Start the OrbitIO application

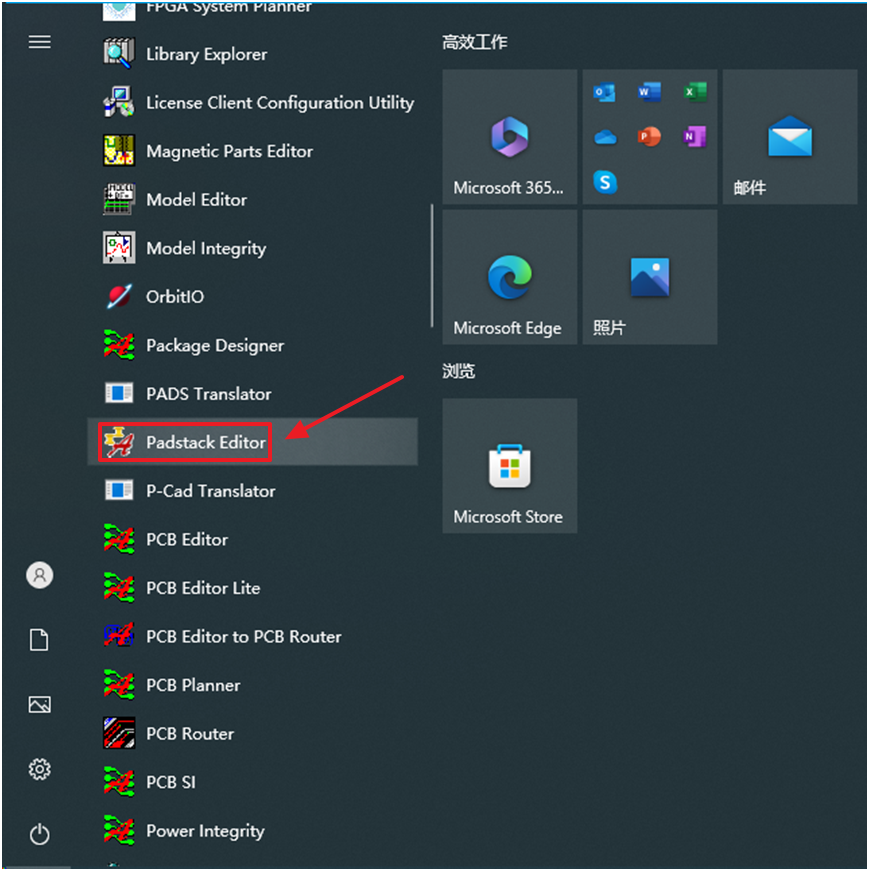tap(175, 297)
